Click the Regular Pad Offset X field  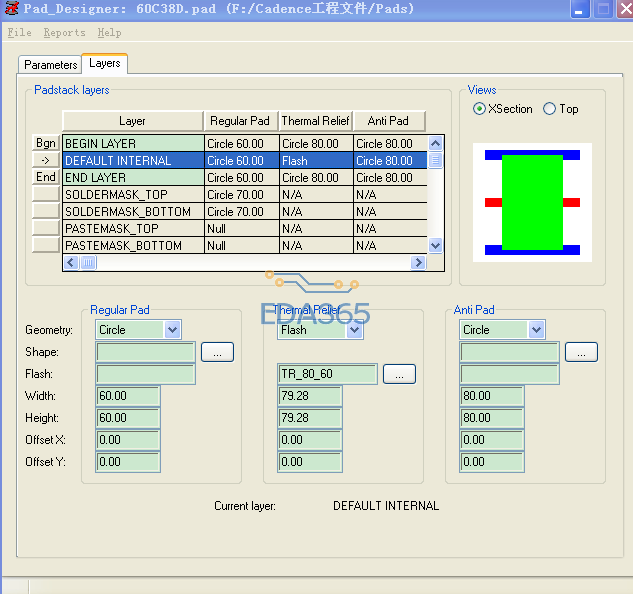pos(128,440)
